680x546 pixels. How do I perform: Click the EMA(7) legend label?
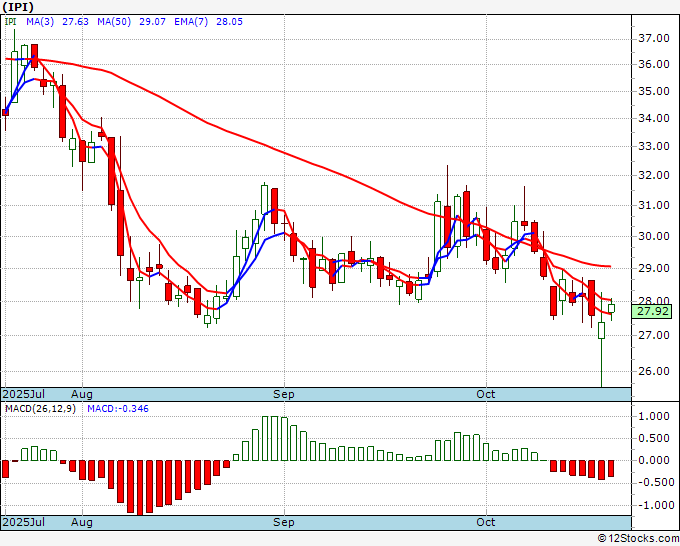coord(191,22)
